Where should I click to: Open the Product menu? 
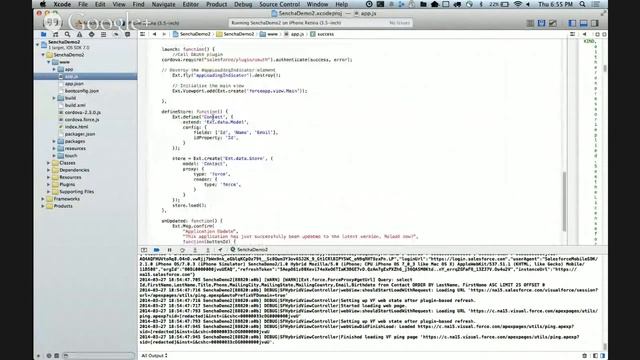click(x=216, y=4)
